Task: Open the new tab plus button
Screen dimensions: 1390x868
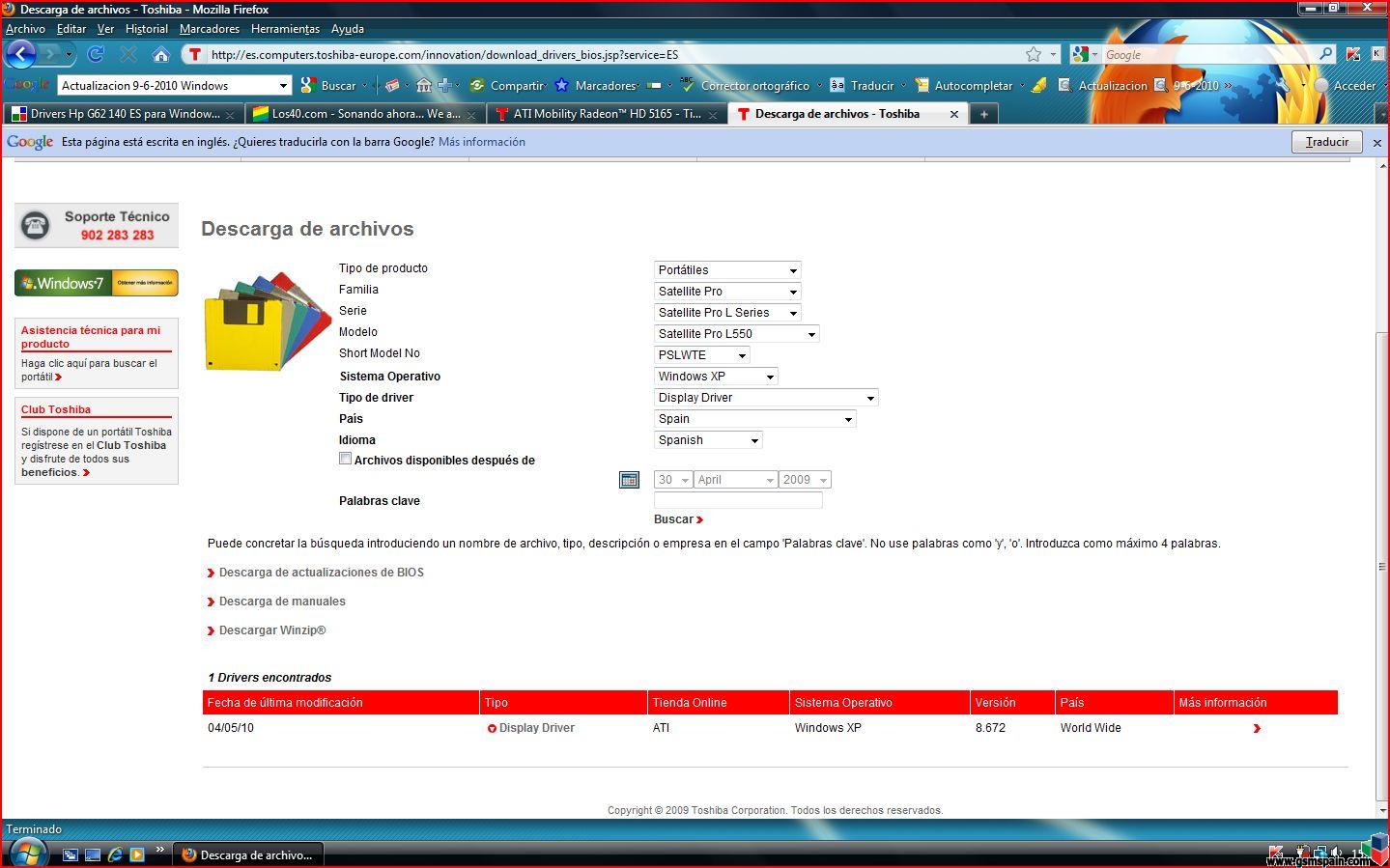Action: (983, 114)
